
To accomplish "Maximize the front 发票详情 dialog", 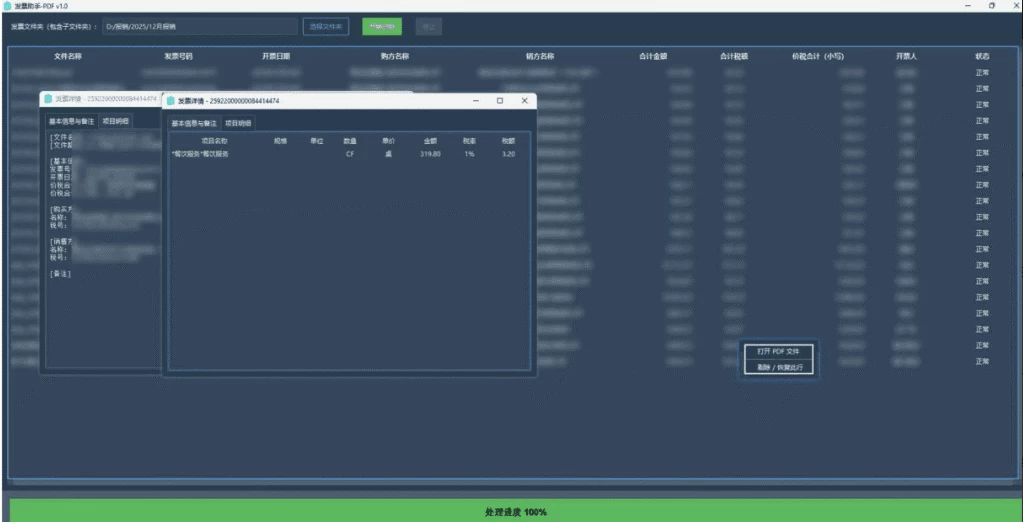I will tap(500, 101).
